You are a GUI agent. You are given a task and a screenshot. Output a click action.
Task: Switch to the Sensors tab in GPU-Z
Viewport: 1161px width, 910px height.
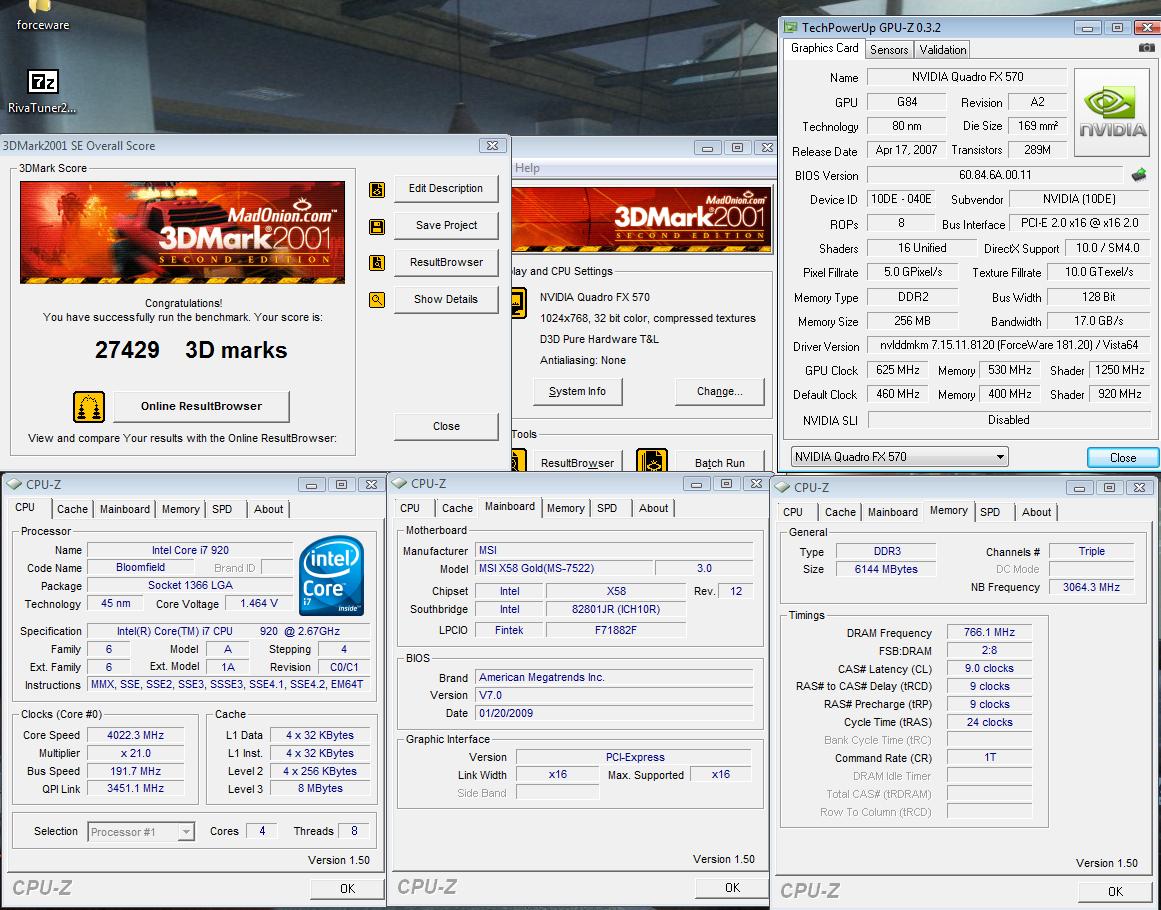pyautogui.click(x=889, y=50)
